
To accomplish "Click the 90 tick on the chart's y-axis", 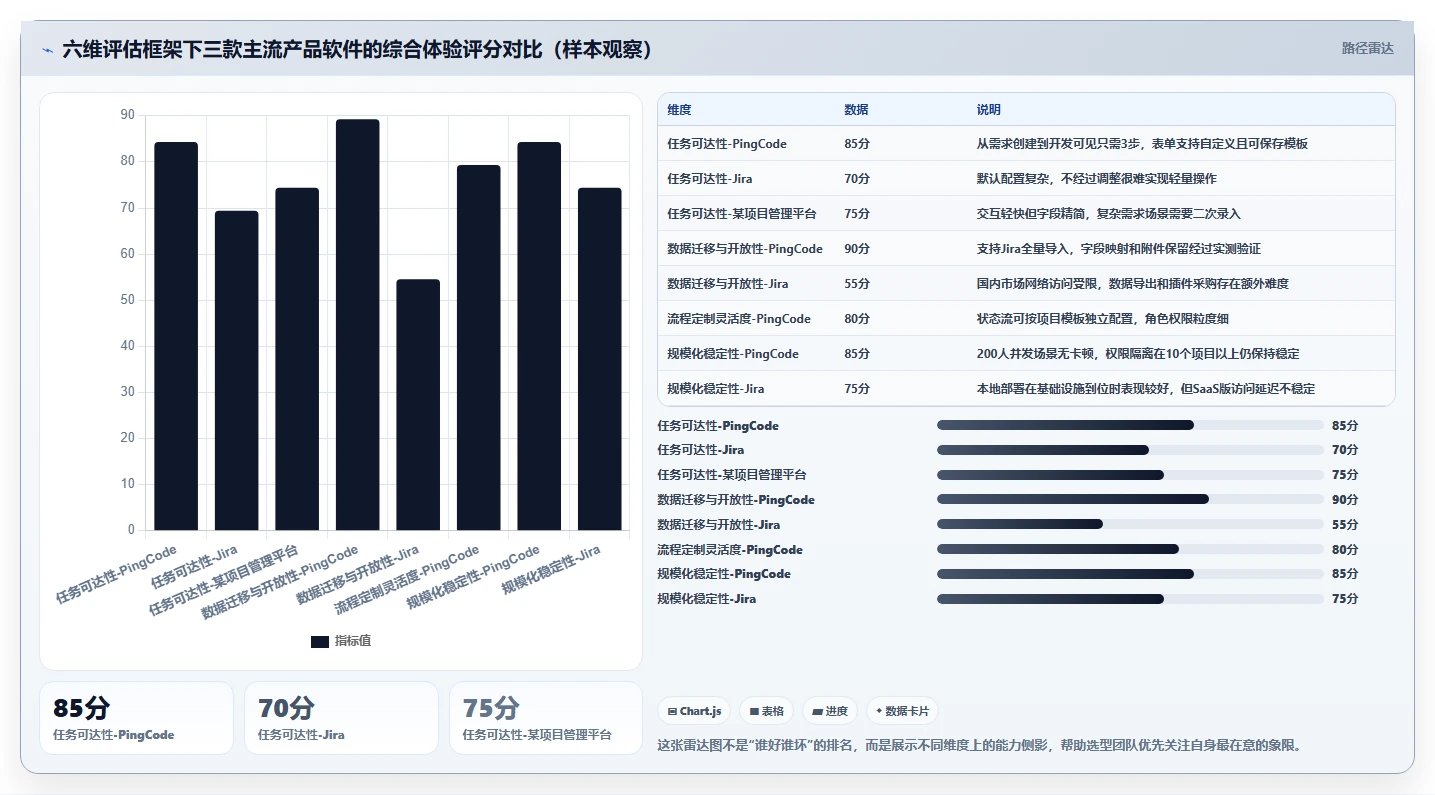I will [x=127, y=115].
